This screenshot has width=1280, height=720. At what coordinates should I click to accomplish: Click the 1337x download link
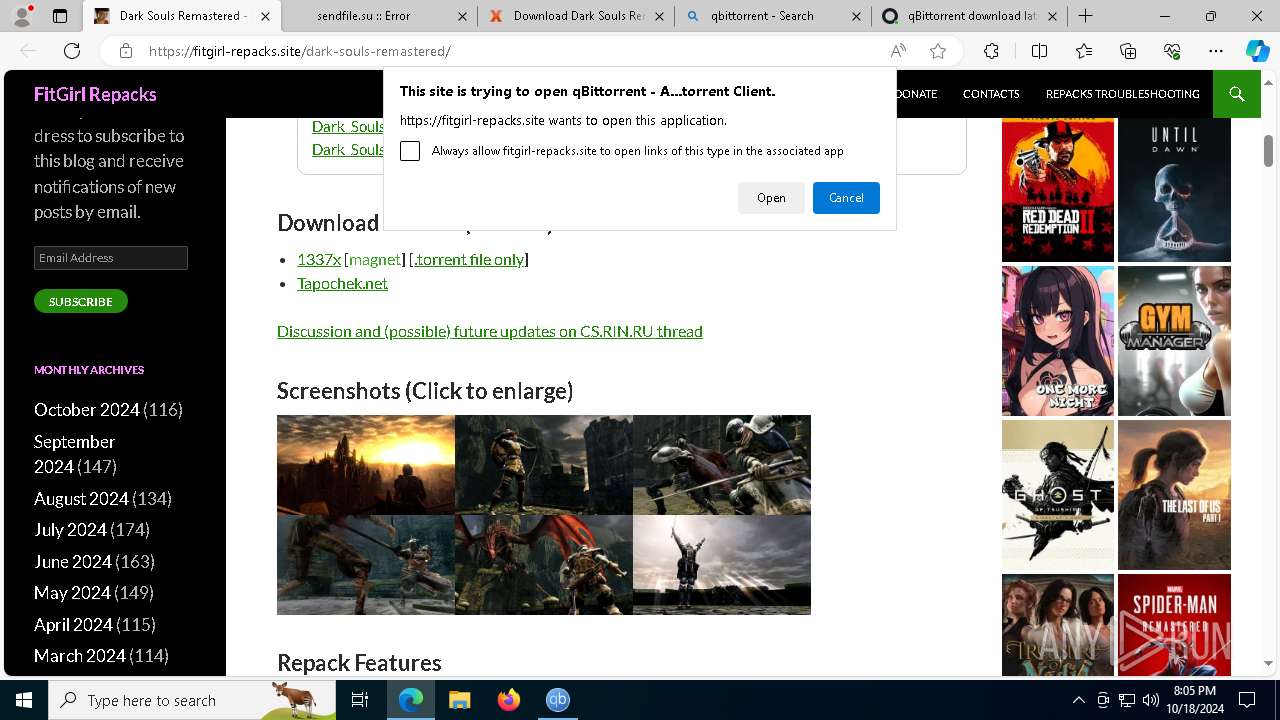[319, 259]
